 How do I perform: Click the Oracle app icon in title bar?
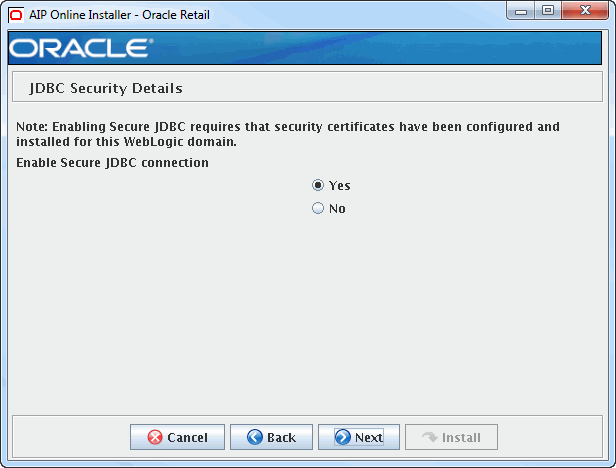[x=16, y=15]
